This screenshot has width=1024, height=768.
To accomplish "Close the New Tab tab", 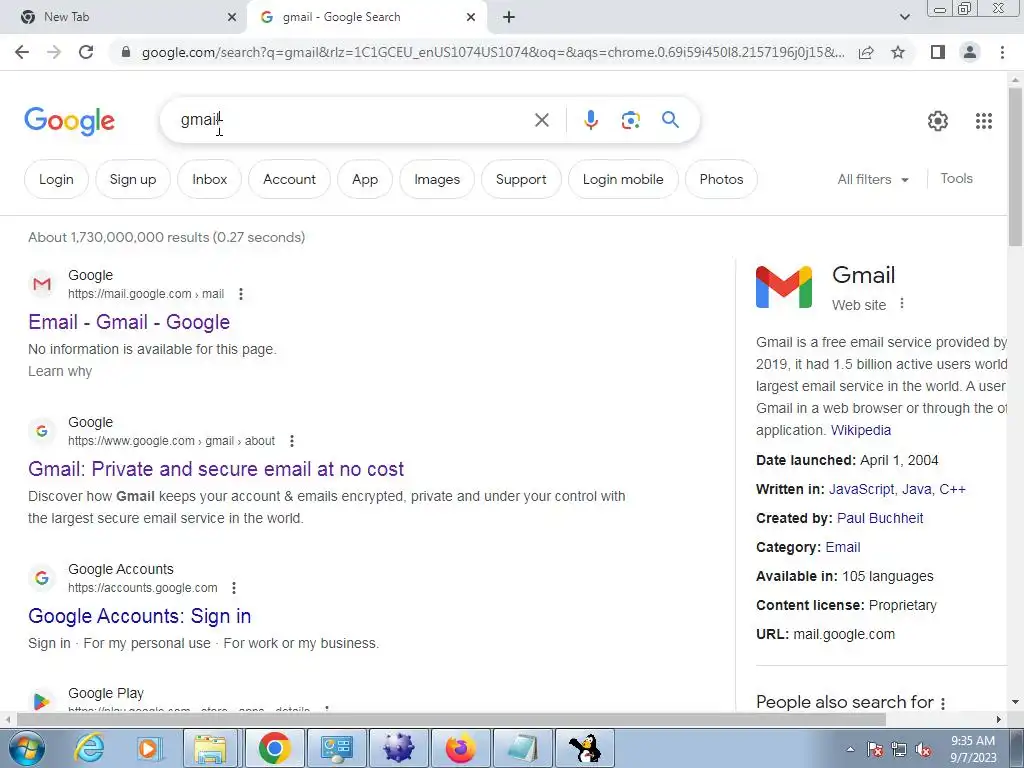I will coord(231,17).
